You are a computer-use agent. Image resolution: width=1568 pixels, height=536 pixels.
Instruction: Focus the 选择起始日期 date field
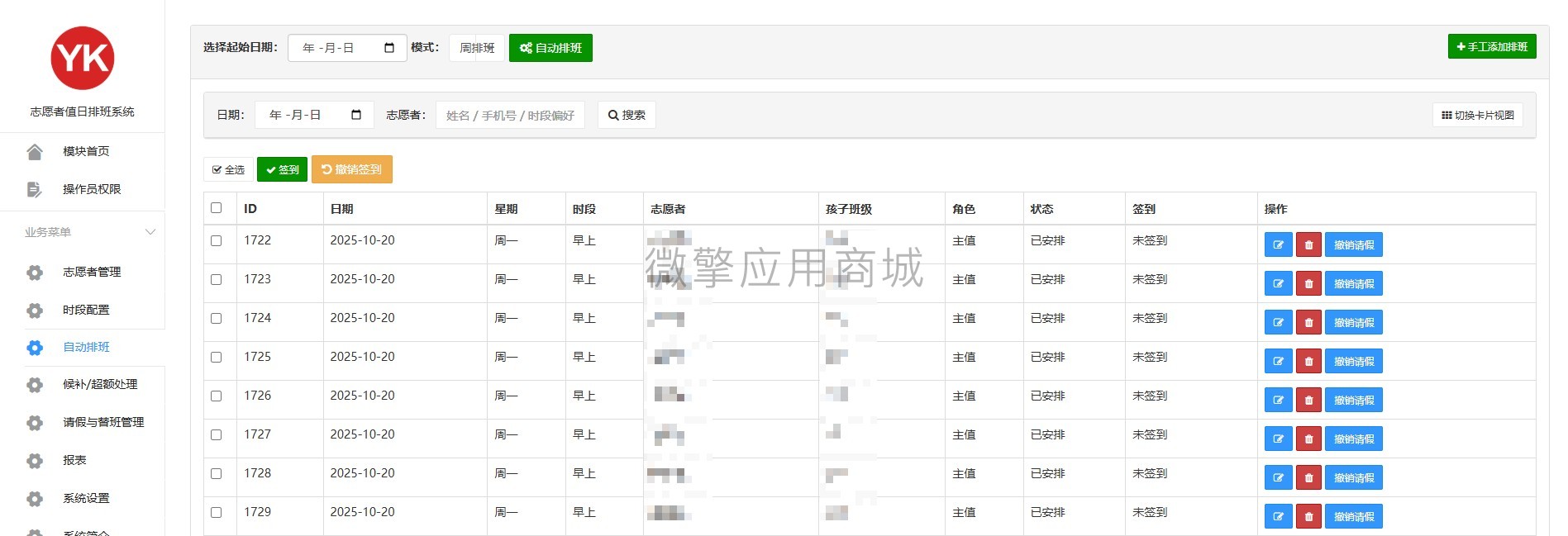[x=347, y=48]
